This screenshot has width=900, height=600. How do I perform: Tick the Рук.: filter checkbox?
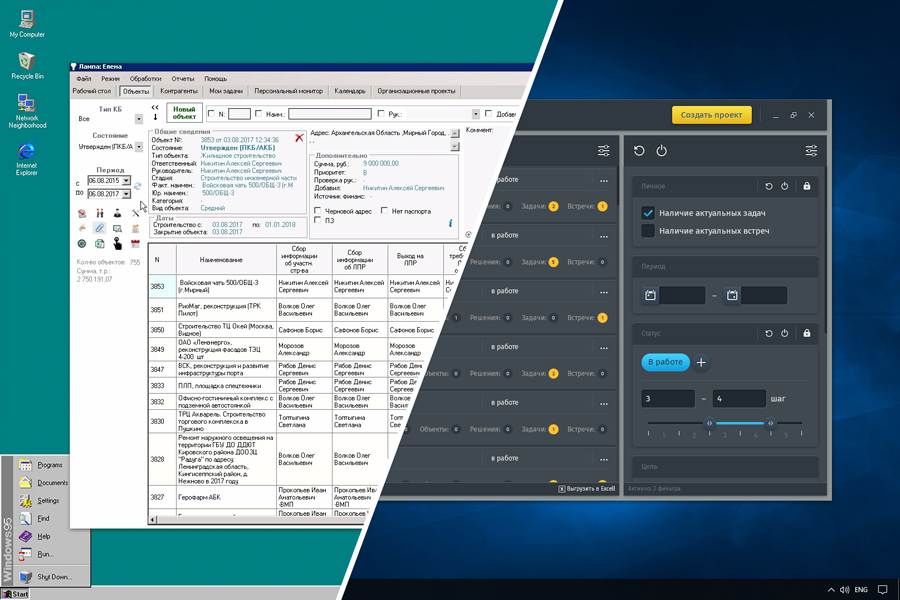(x=381, y=114)
